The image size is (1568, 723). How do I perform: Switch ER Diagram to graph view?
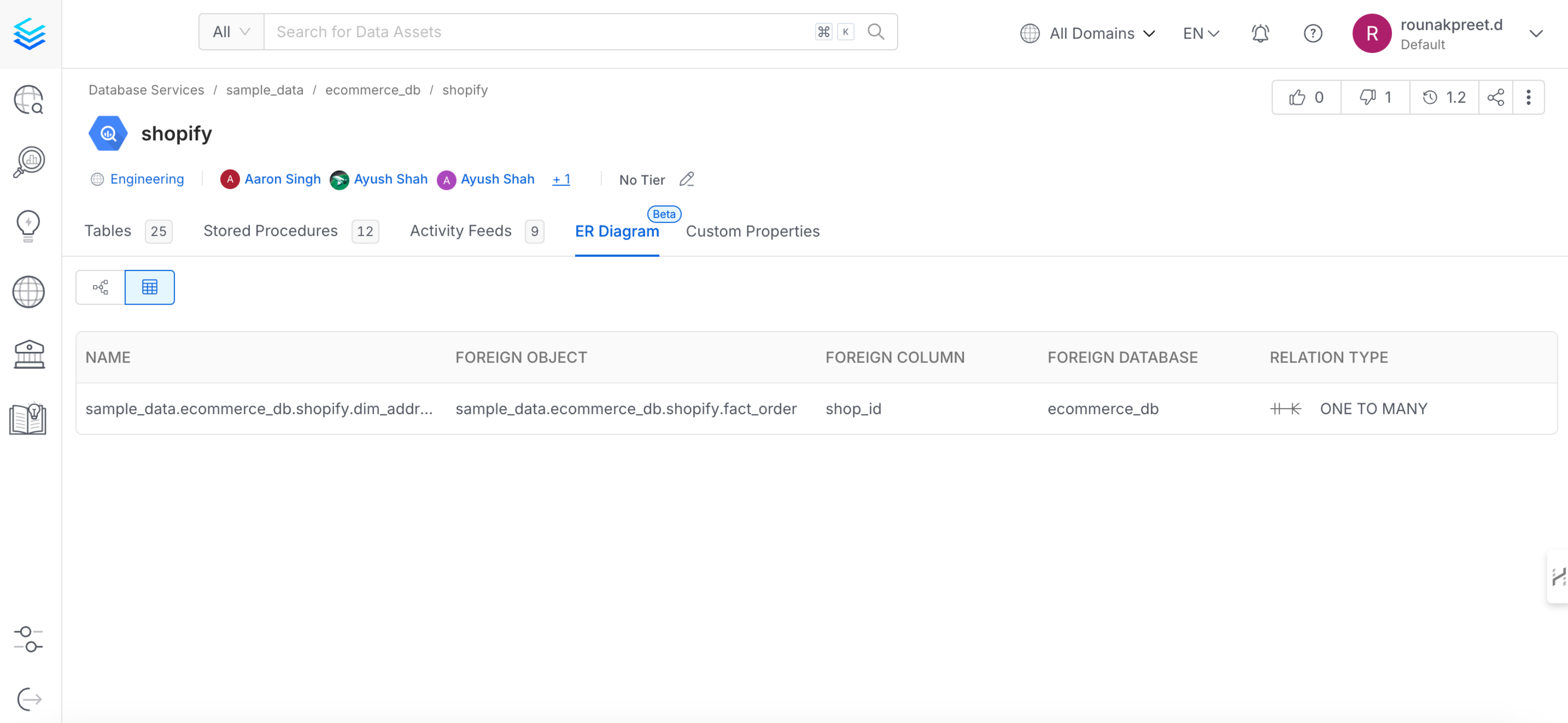(99, 287)
